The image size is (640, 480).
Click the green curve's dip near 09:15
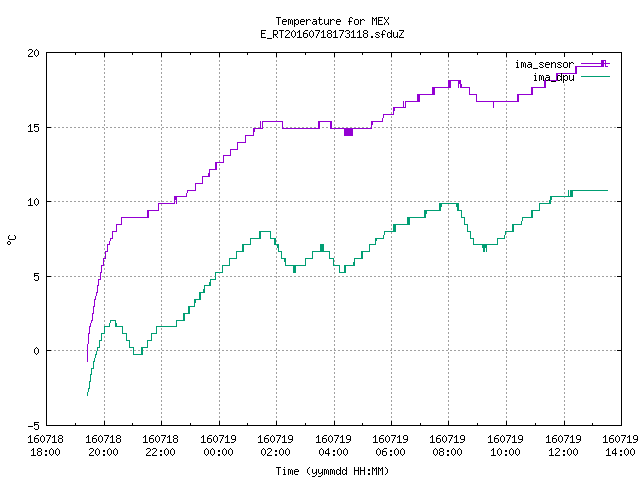tap(484, 247)
